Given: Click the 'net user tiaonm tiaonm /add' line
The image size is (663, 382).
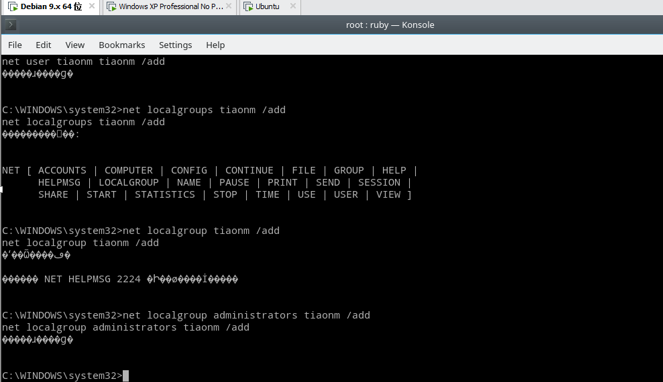Looking at the screenshot, I should [83, 62].
